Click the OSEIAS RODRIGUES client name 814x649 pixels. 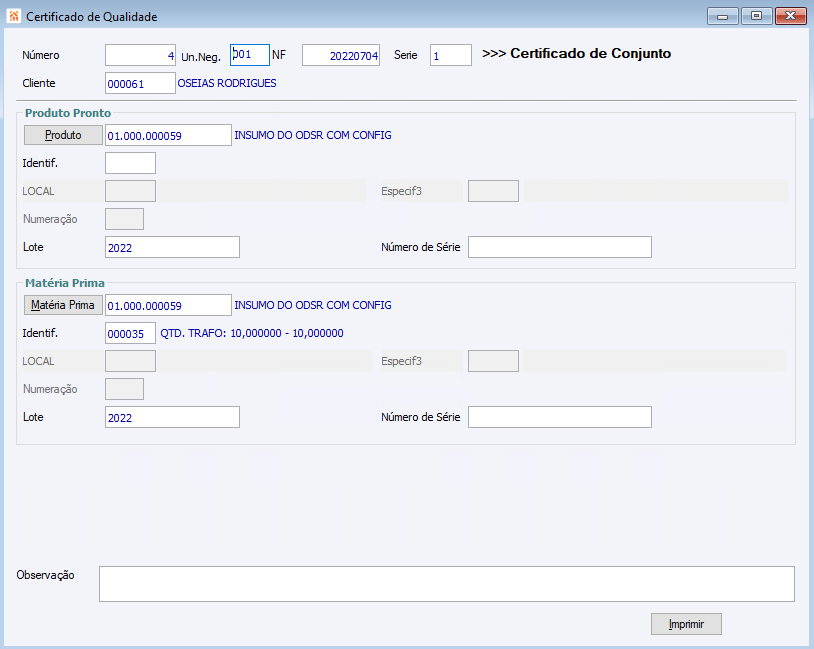pos(227,83)
